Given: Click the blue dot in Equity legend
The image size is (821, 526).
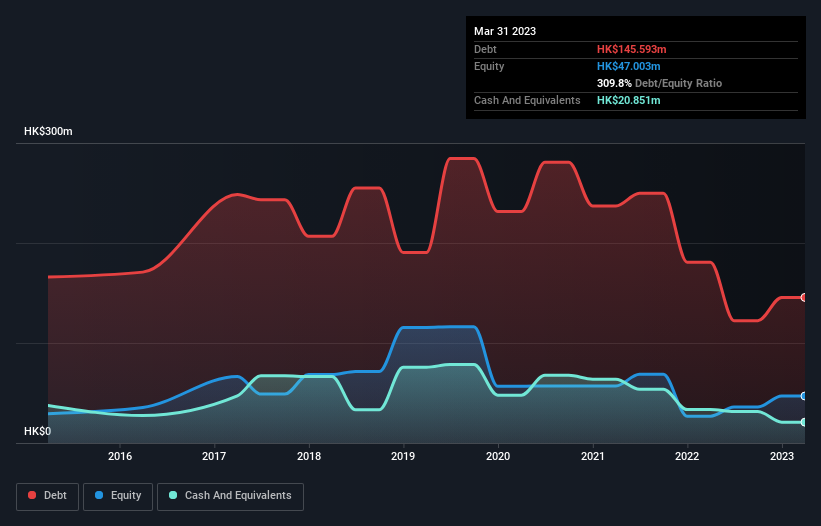Looking at the screenshot, I should click(x=99, y=495).
